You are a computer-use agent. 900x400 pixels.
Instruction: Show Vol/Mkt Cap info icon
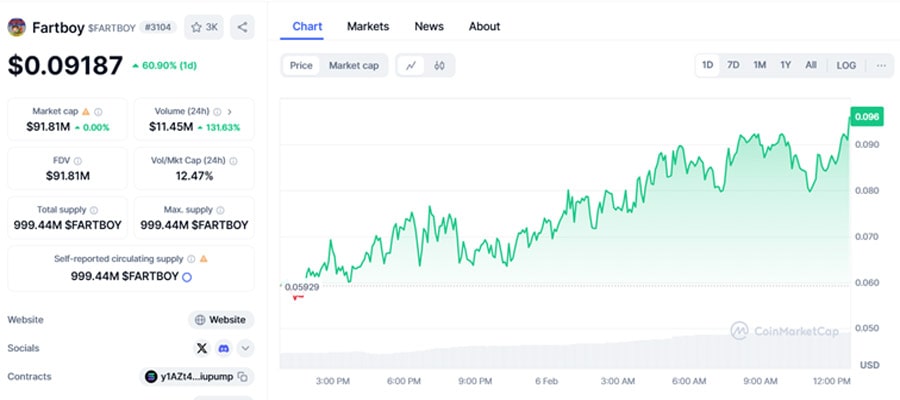pyautogui.click(x=234, y=161)
